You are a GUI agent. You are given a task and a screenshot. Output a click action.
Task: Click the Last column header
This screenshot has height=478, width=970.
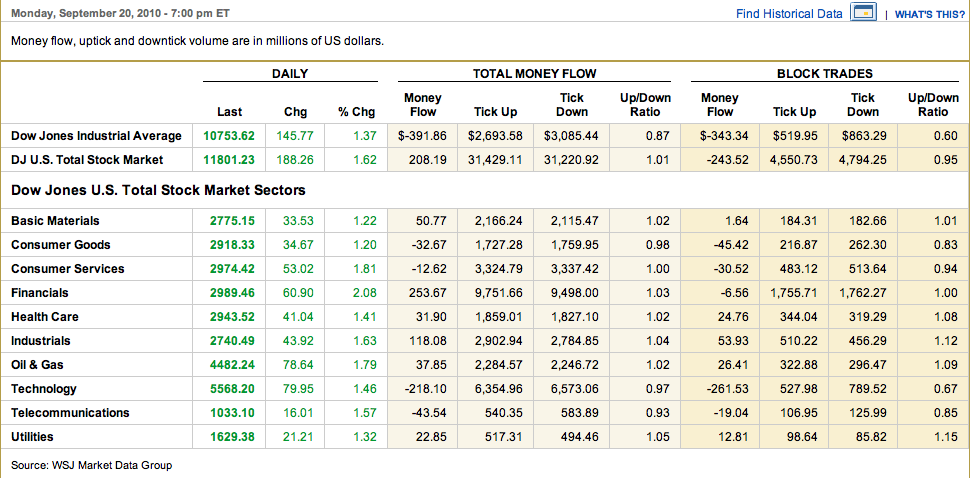(x=230, y=112)
